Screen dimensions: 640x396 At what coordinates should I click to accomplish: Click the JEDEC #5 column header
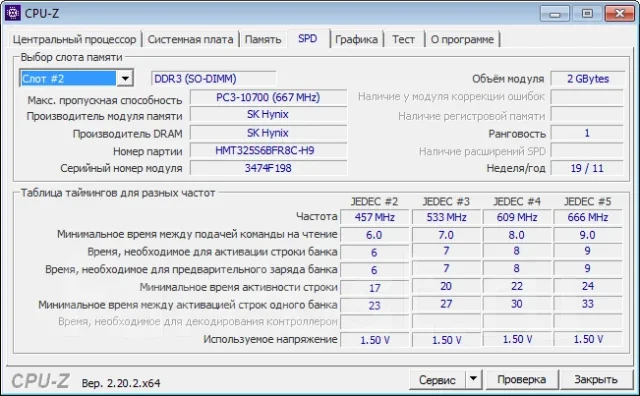coord(588,202)
